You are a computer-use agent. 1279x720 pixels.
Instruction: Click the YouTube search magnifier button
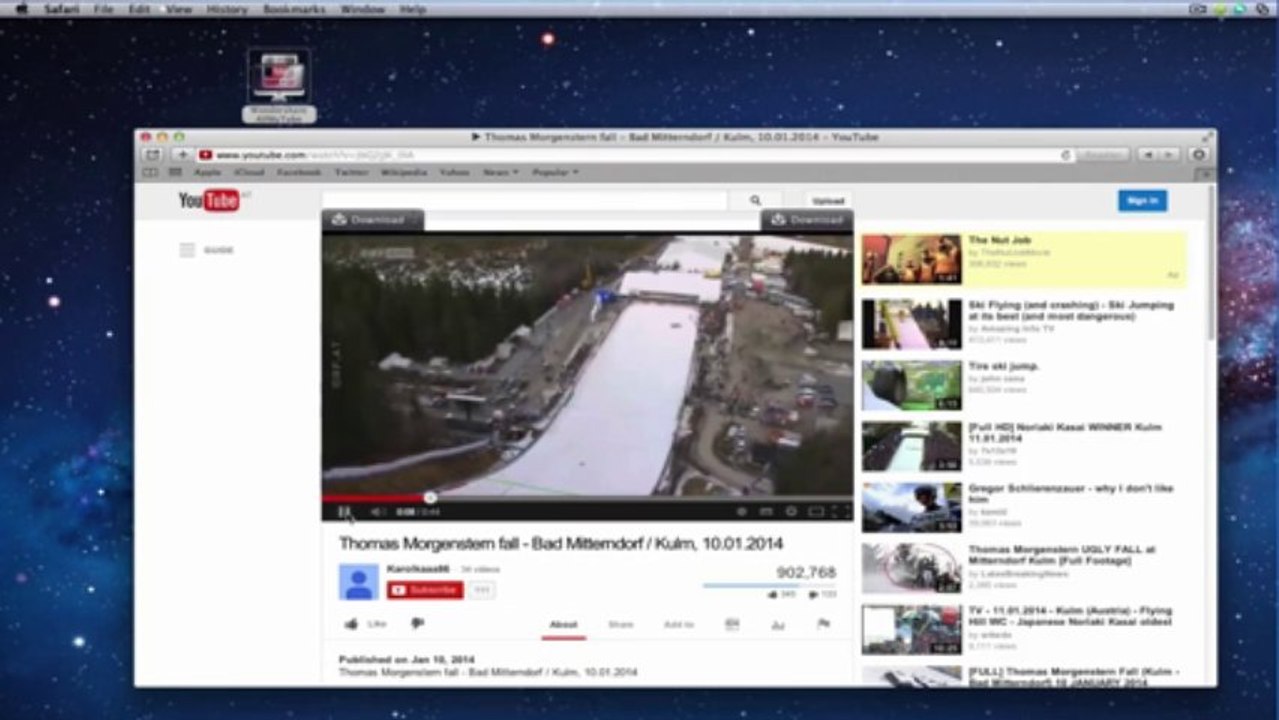[x=755, y=201]
